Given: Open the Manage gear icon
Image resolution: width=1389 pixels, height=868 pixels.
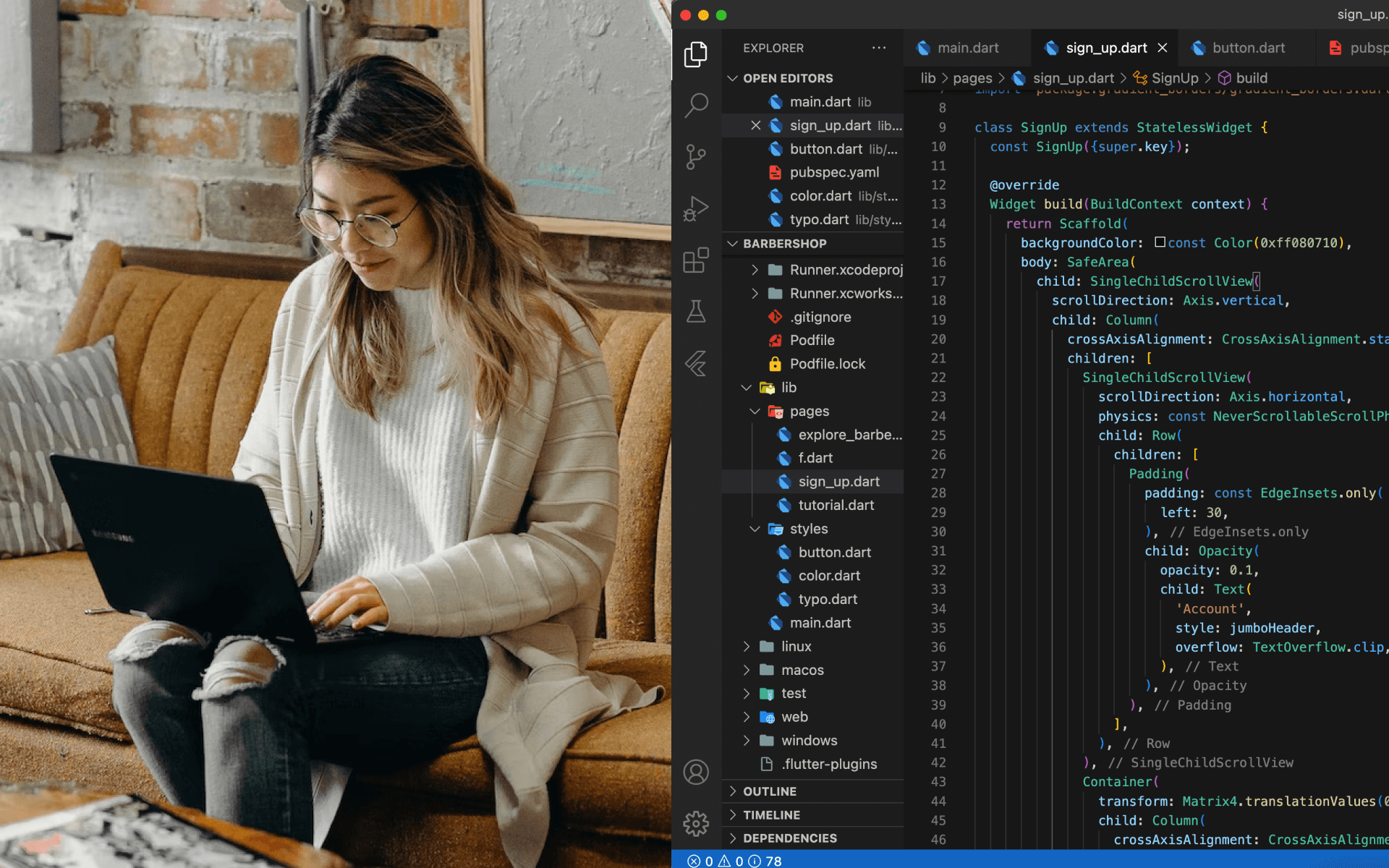Looking at the screenshot, I should 696,823.
